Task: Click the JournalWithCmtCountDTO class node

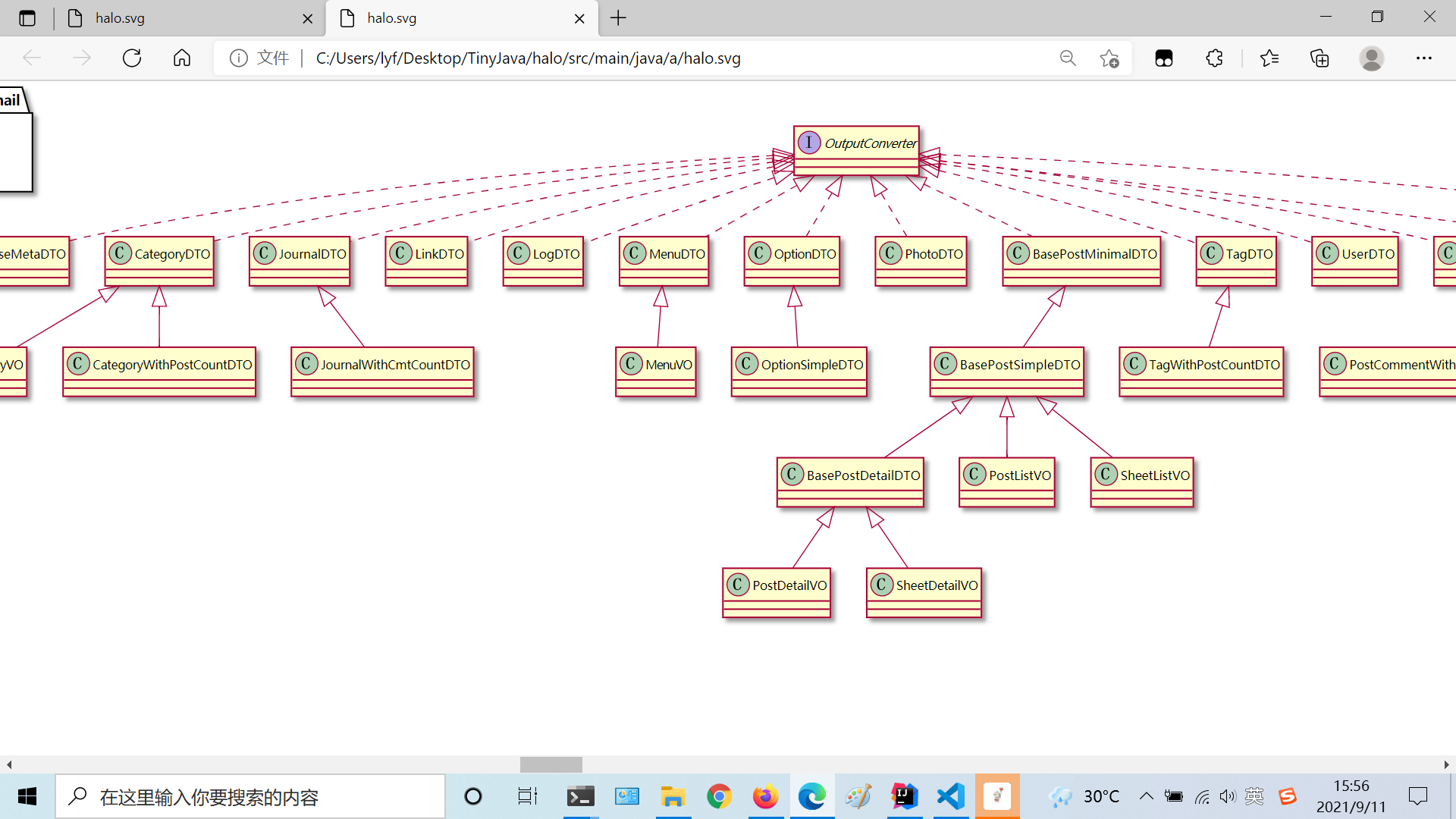Action: pyautogui.click(x=382, y=372)
